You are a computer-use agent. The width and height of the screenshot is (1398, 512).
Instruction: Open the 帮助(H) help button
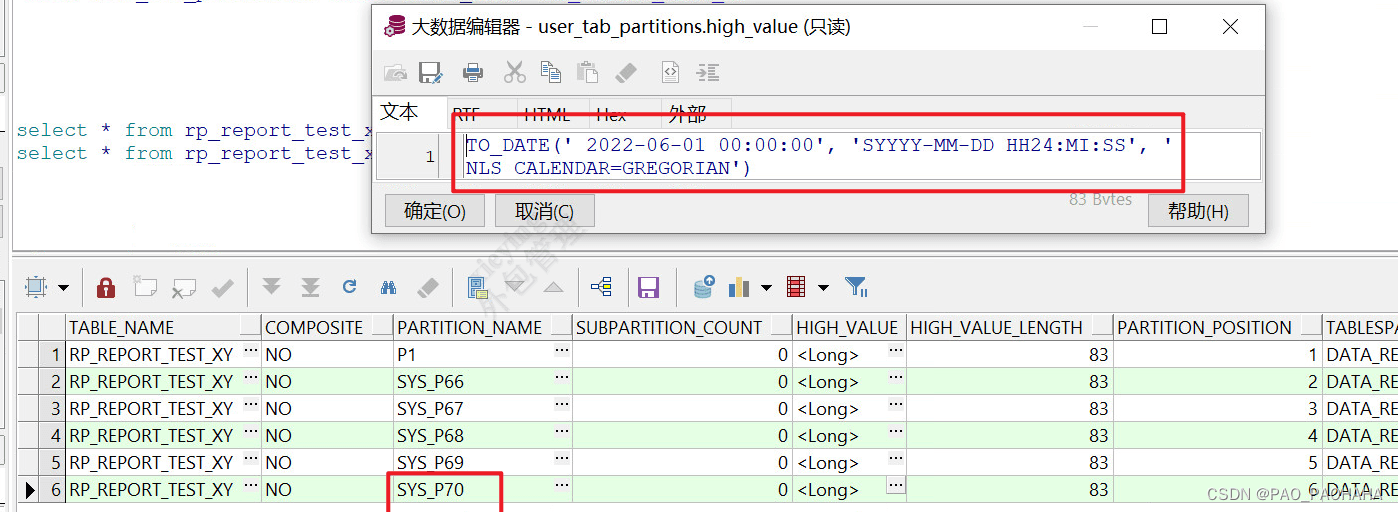coord(1197,211)
